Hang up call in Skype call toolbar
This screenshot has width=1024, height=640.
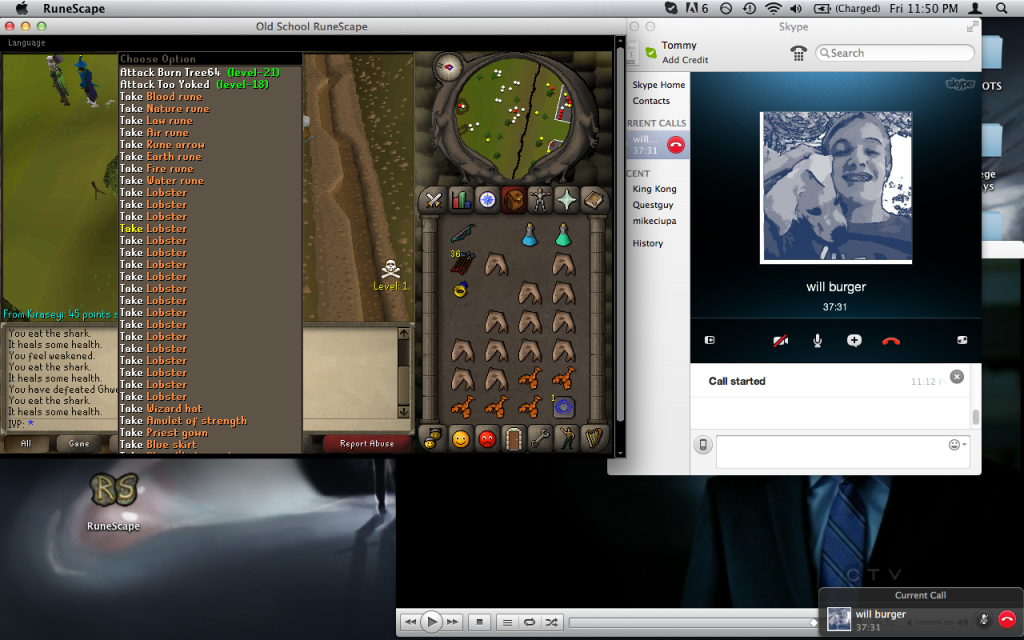[x=891, y=340]
